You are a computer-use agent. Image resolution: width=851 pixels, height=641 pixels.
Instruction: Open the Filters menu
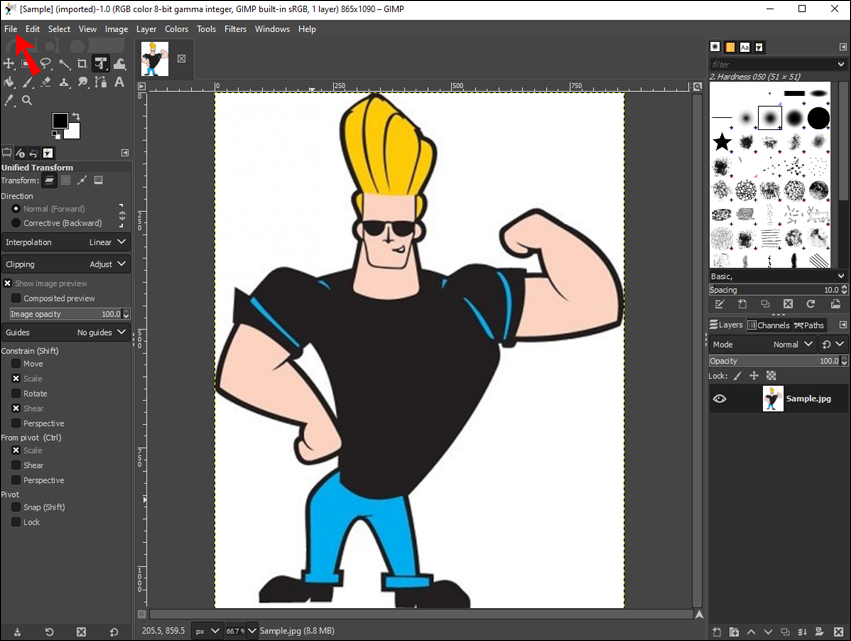[x=235, y=29]
